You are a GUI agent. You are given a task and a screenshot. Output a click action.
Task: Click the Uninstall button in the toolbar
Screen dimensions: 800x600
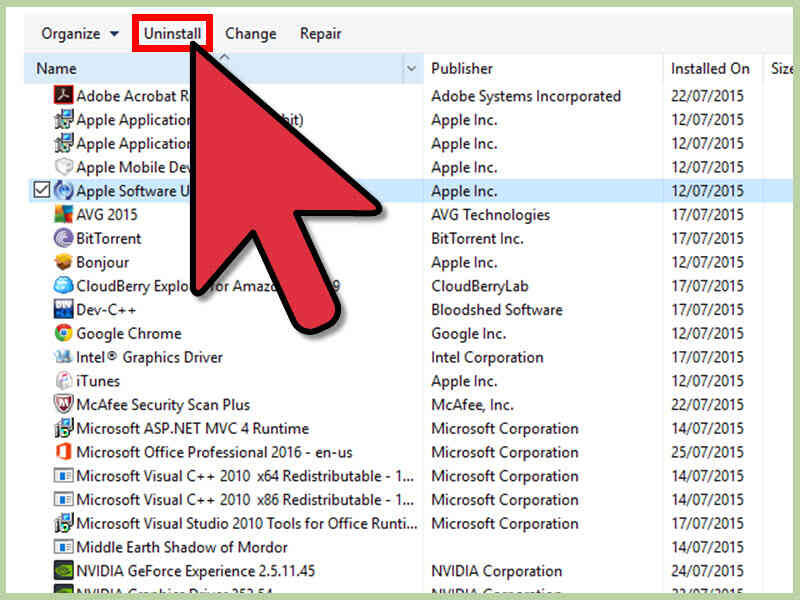172,34
